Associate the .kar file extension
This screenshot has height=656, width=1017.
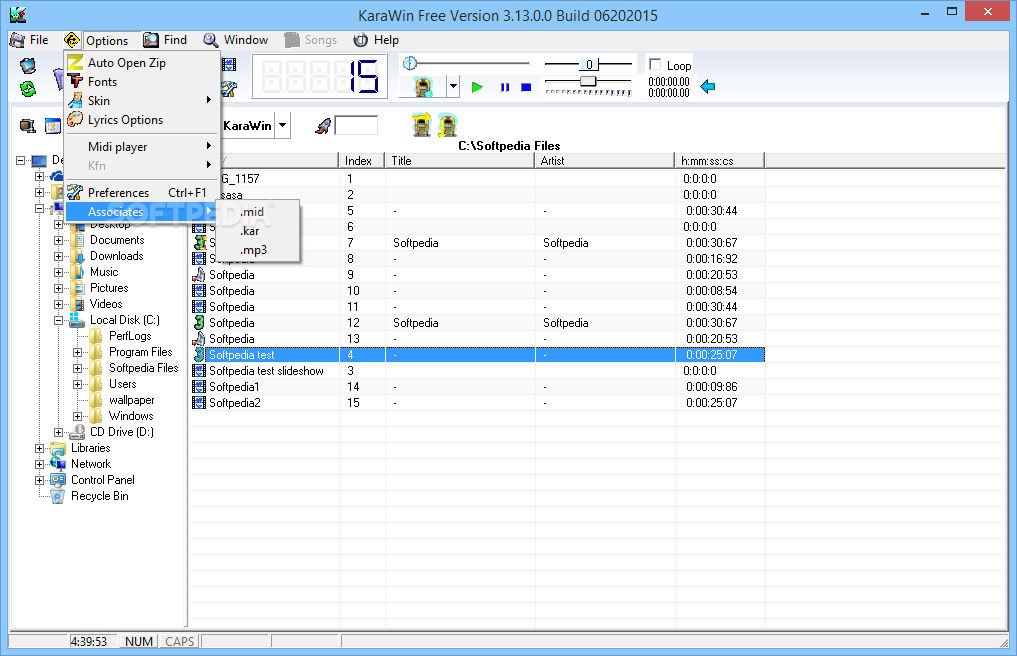click(250, 231)
